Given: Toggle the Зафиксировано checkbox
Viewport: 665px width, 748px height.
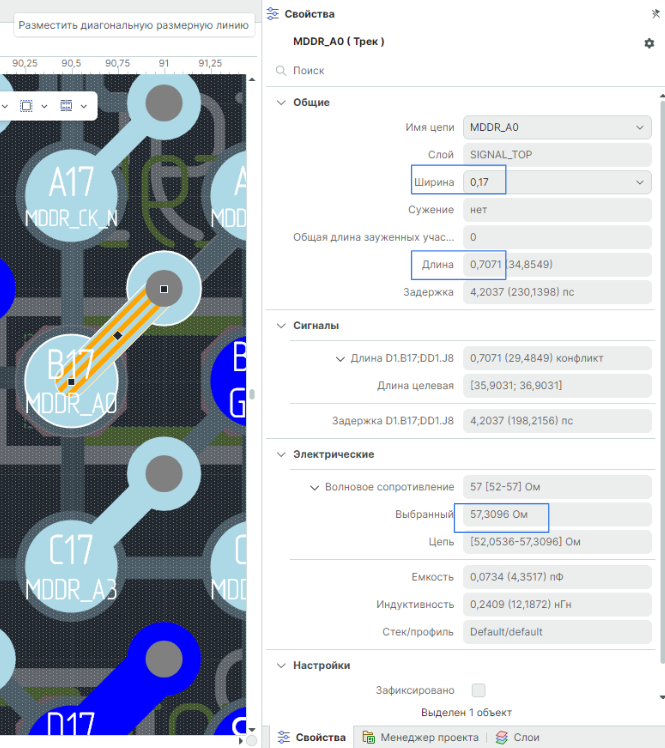Looking at the screenshot, I should (x=478, y=690).
